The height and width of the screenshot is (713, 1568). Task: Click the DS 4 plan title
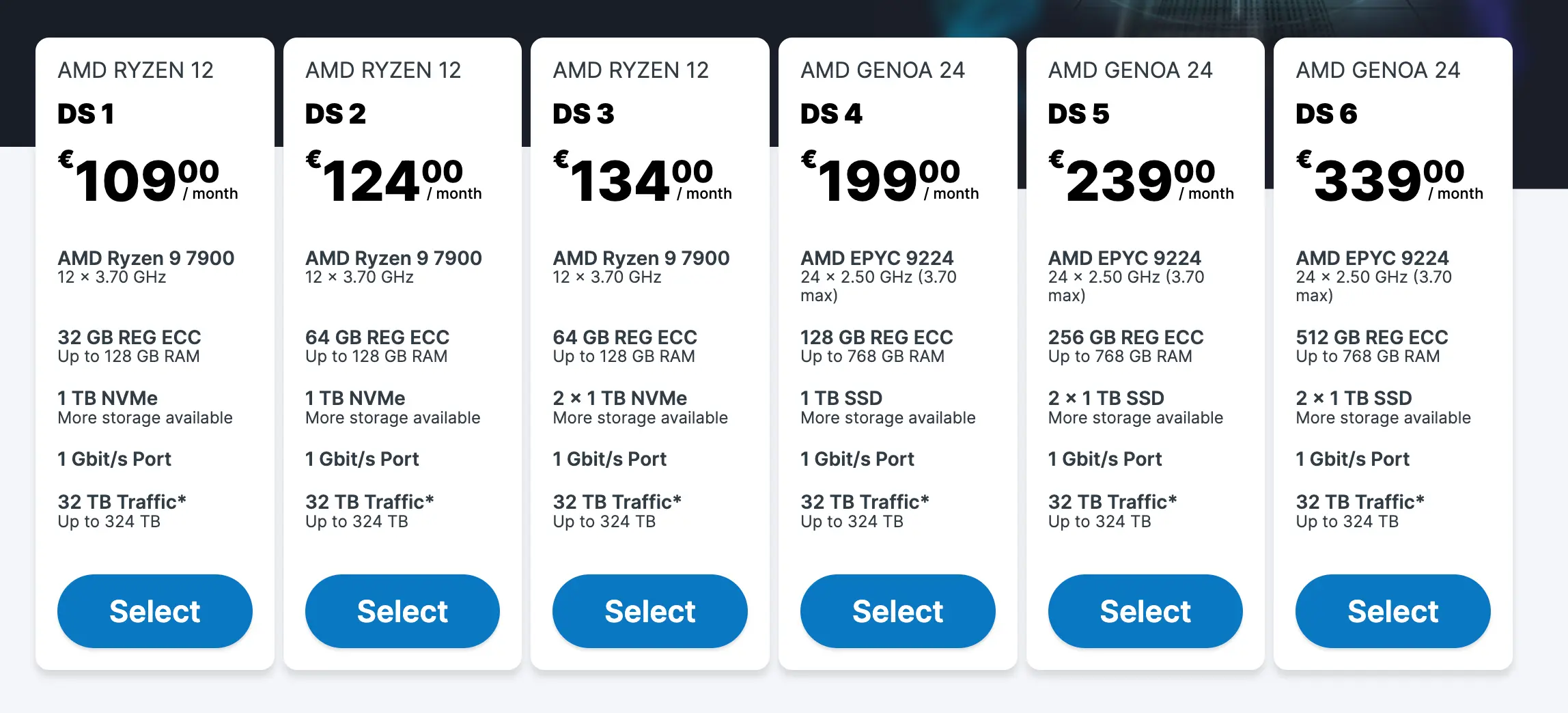click(x=831, y=113)
